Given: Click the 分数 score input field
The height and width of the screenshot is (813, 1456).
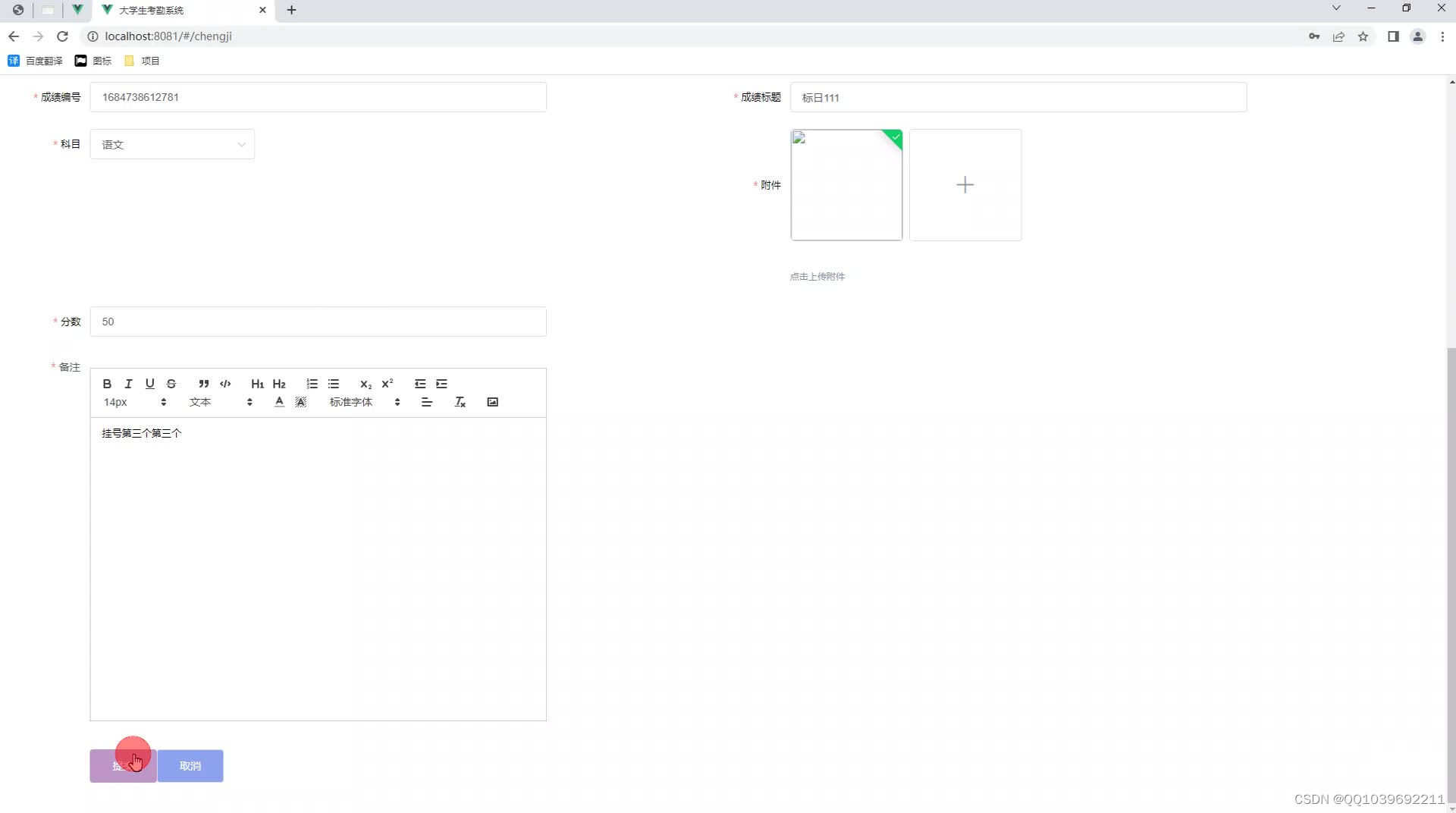Looking at the screenshot, I should (318, 322).
